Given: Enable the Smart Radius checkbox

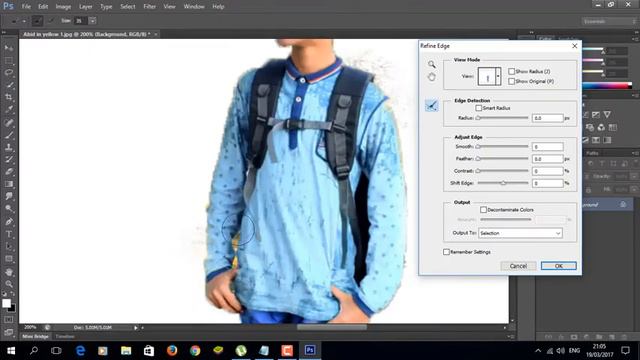Looking at the screenshot, I should [x=478, y=108].
